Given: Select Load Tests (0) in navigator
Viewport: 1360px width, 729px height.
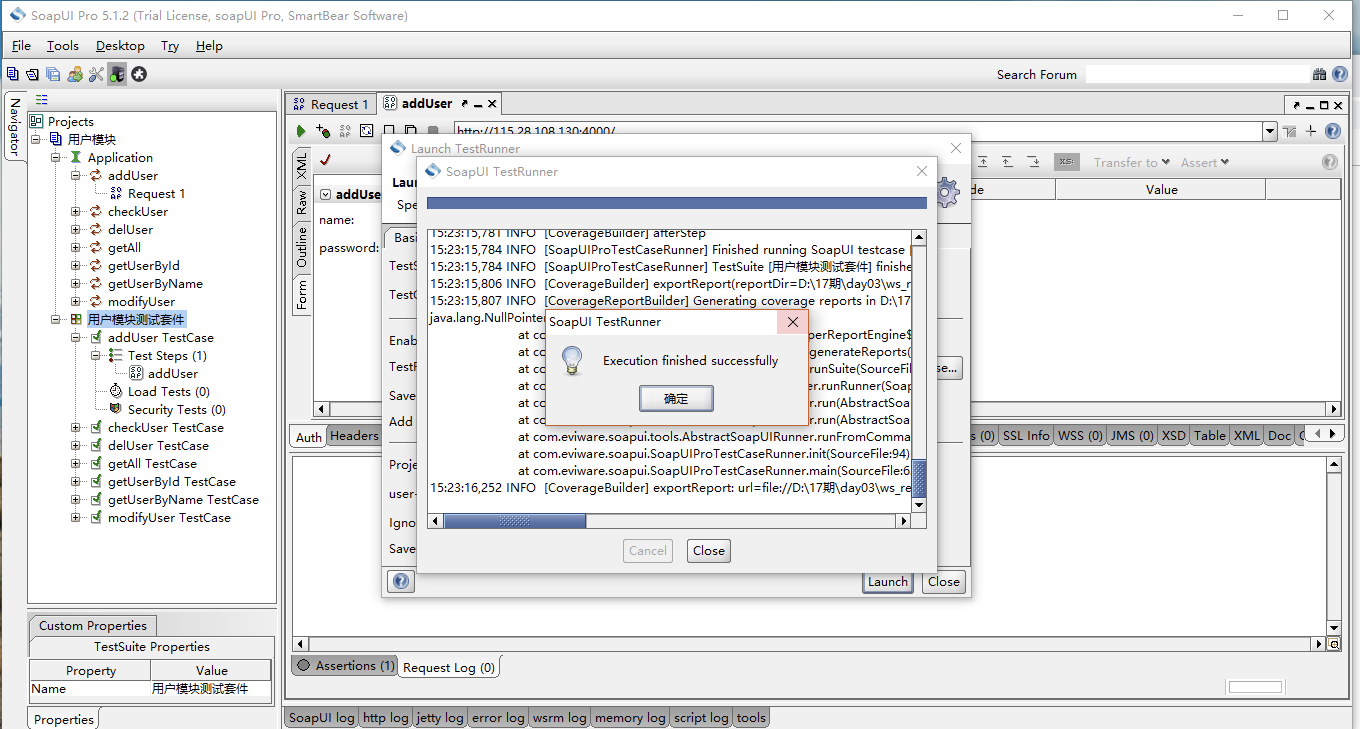Looking at the screenshot, I should click(x=168, y=391).
